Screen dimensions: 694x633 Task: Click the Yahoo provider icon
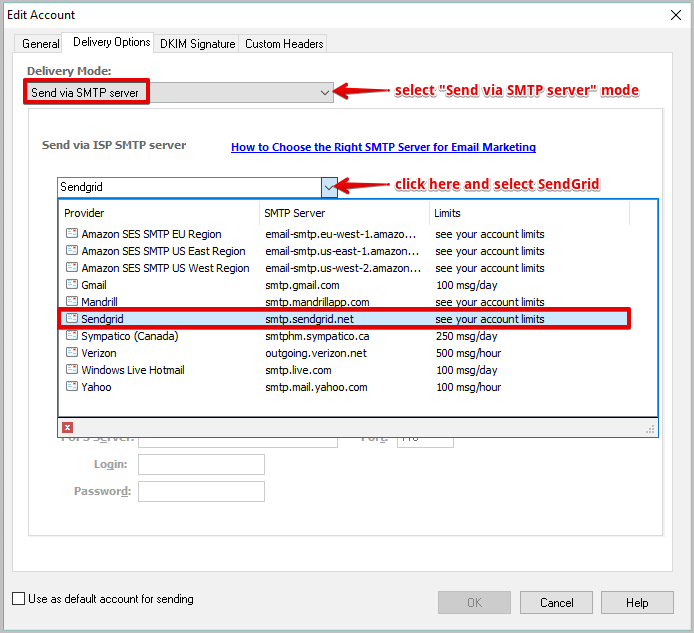[72, 386]
